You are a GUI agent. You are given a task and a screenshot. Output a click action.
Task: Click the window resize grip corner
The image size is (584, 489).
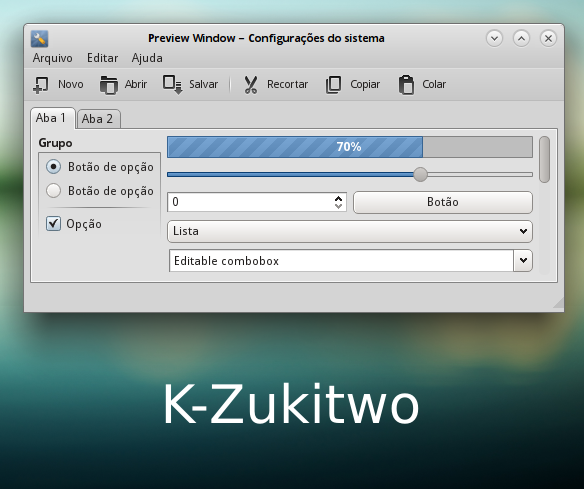(559, 304)
